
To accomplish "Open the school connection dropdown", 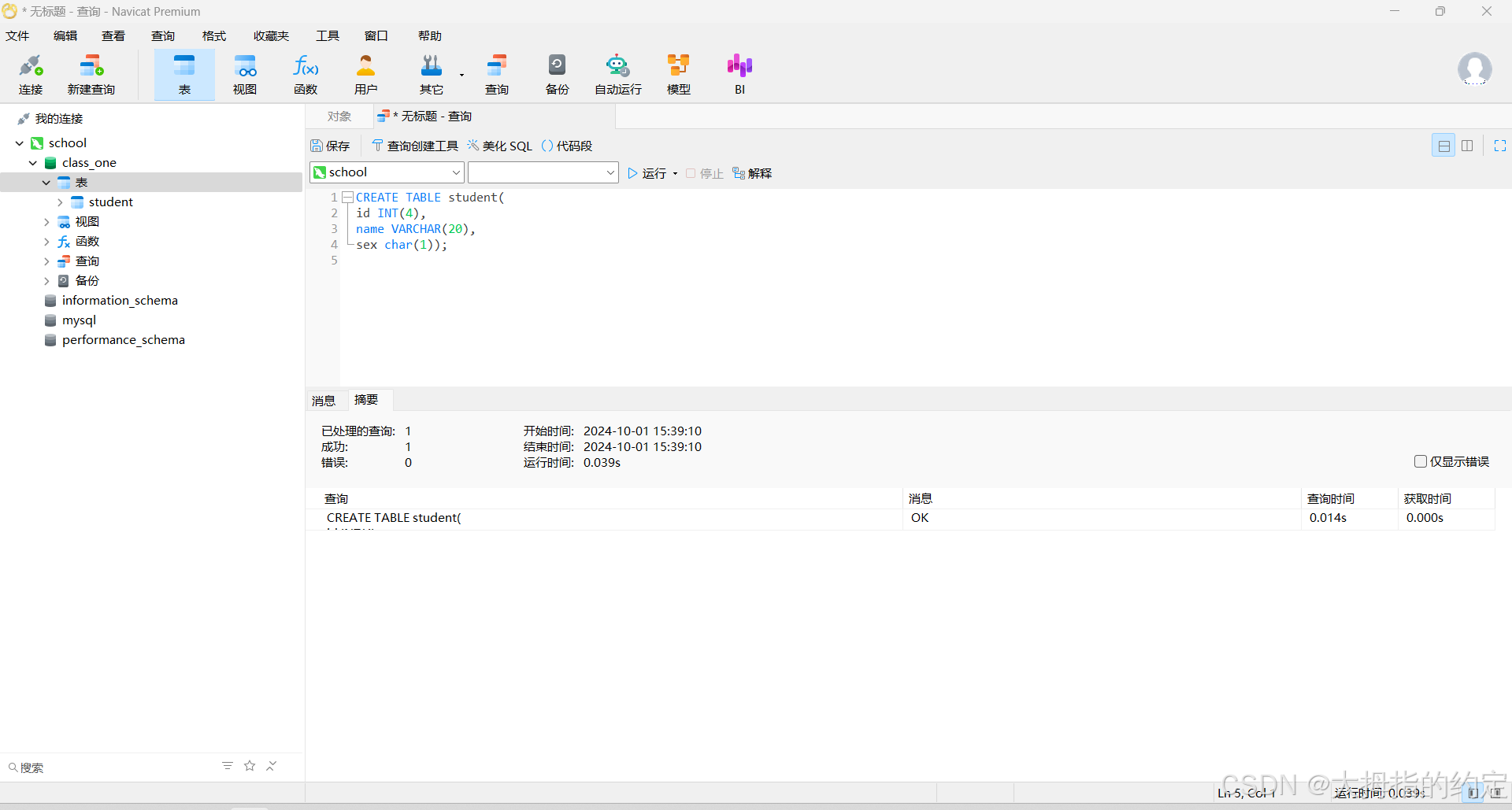I will pyautogui.click(x=387, y=172).
